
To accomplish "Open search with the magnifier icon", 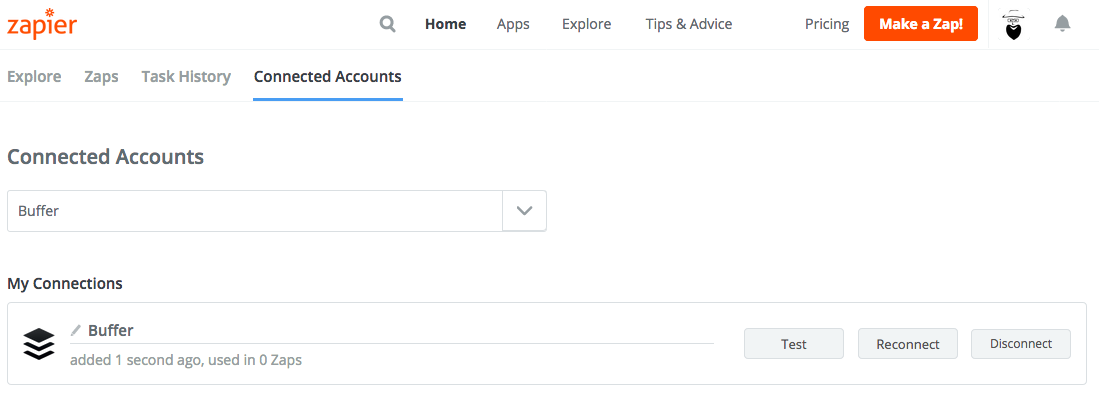I will 388,25.
